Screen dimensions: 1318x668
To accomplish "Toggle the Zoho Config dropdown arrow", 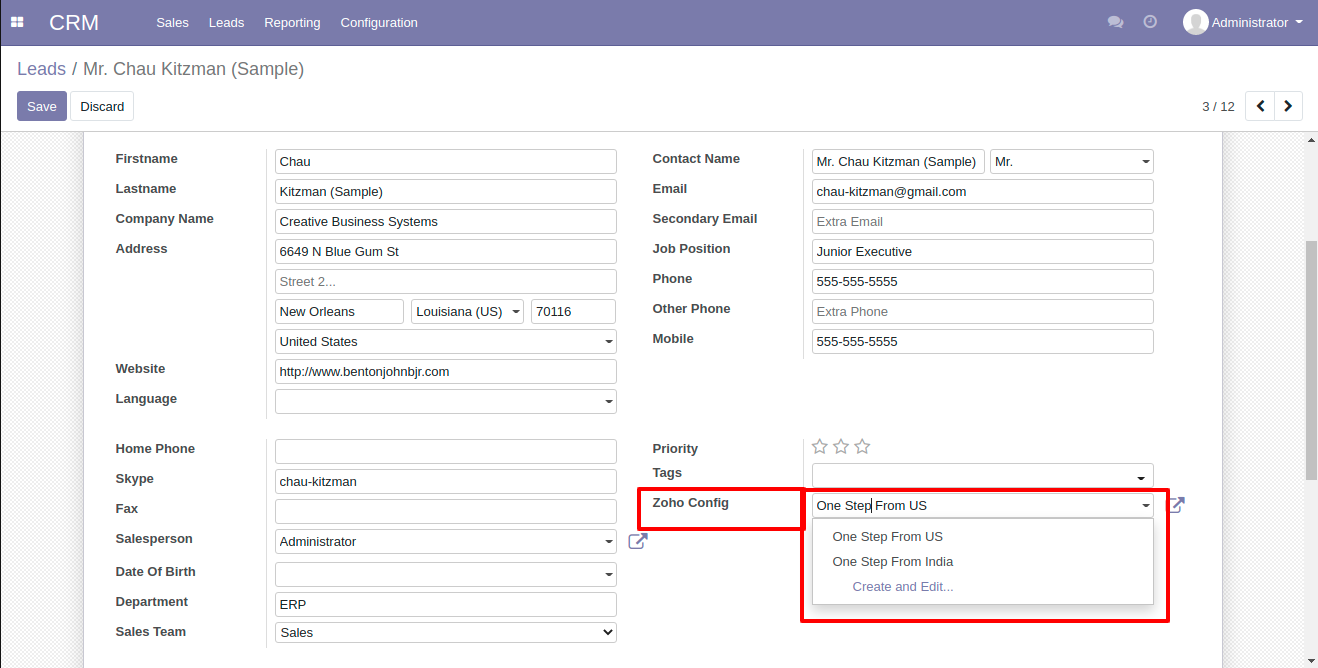I will pos(1145,506).
